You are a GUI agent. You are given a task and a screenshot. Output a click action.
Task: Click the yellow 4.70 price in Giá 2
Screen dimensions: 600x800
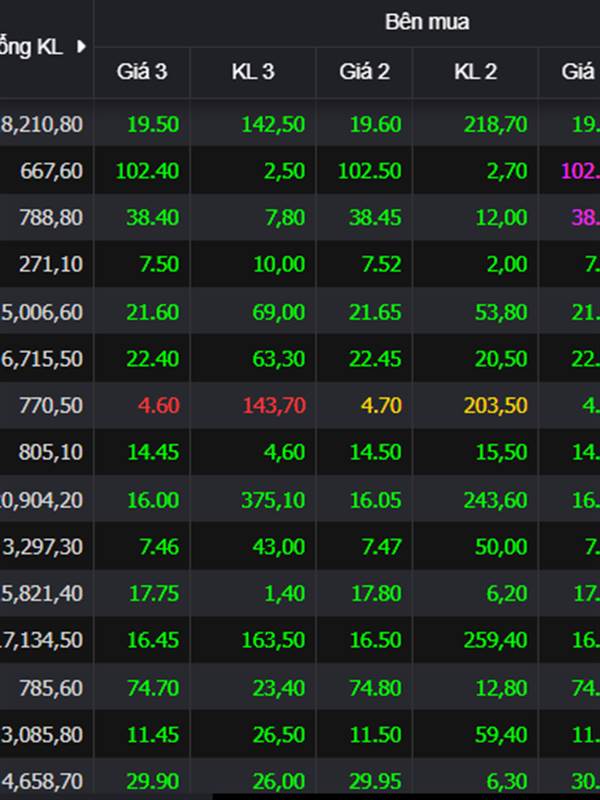(x=384, y=405)
